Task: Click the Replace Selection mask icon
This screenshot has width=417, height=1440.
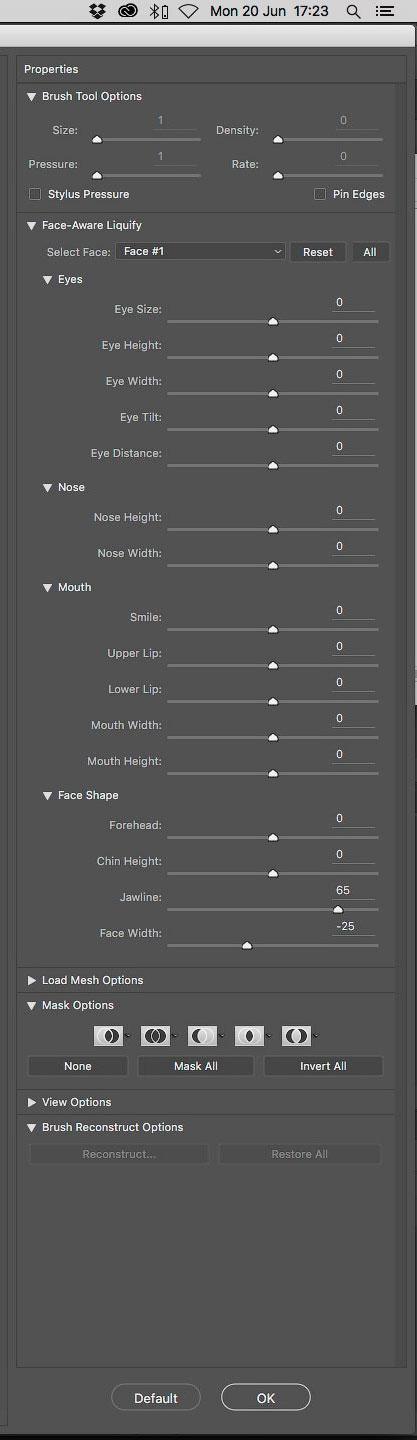Action: tap(108, 1036)
